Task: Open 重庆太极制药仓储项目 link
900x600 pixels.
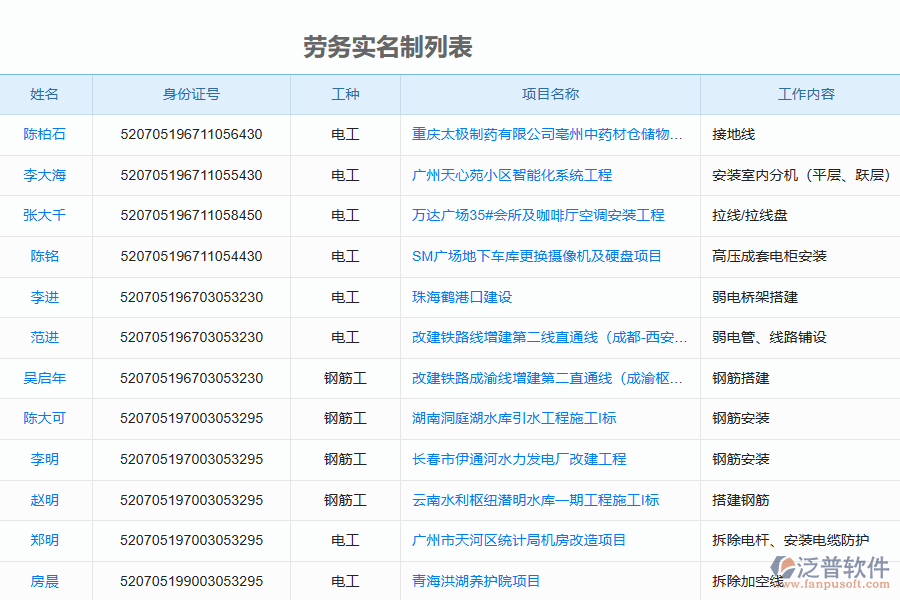Action: tap(550, 134)
